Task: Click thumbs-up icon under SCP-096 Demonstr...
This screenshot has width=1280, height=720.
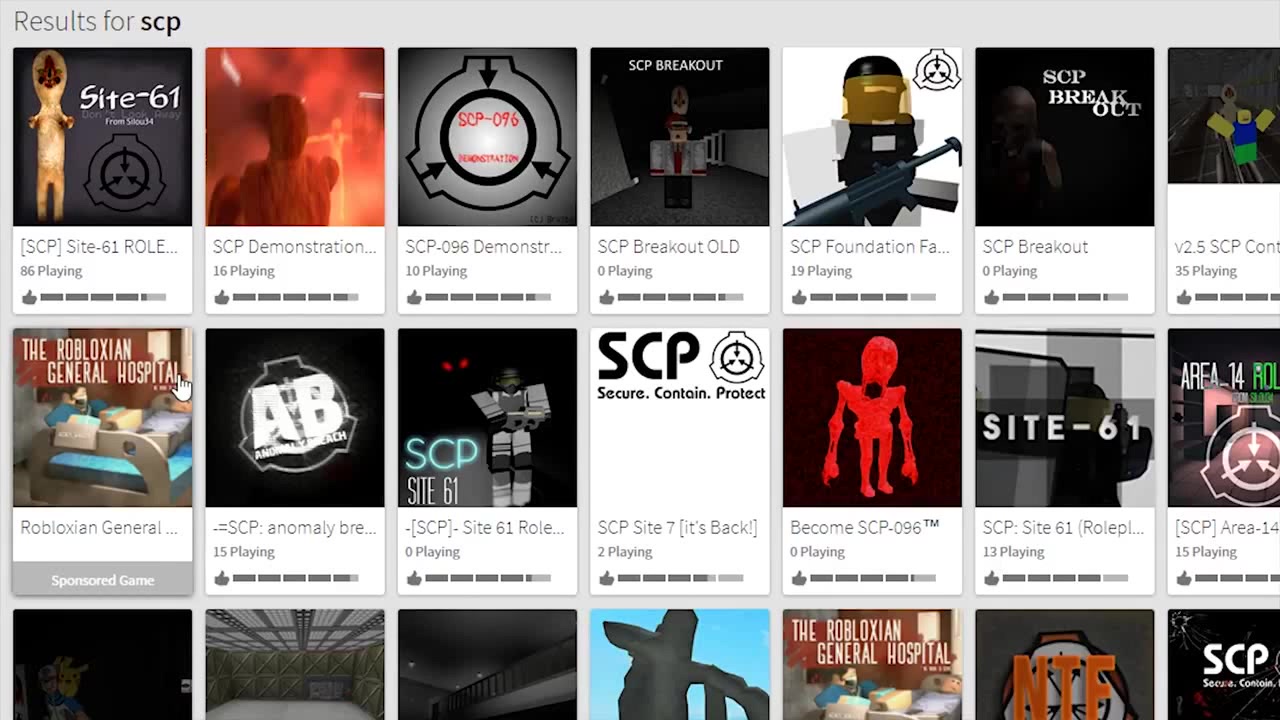Action: coord(414,297)
